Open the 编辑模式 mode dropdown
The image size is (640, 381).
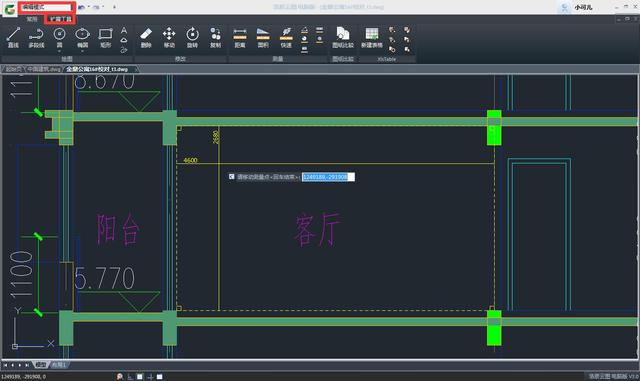(x=46, y=7)
